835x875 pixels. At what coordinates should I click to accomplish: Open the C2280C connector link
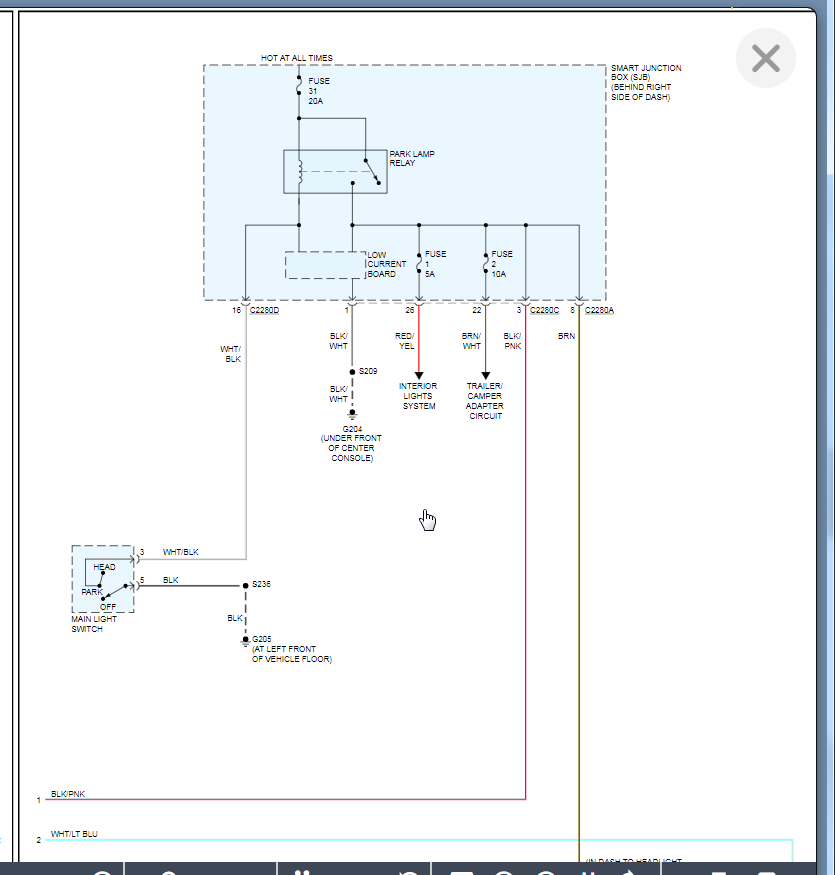click(x=544, y=310)
